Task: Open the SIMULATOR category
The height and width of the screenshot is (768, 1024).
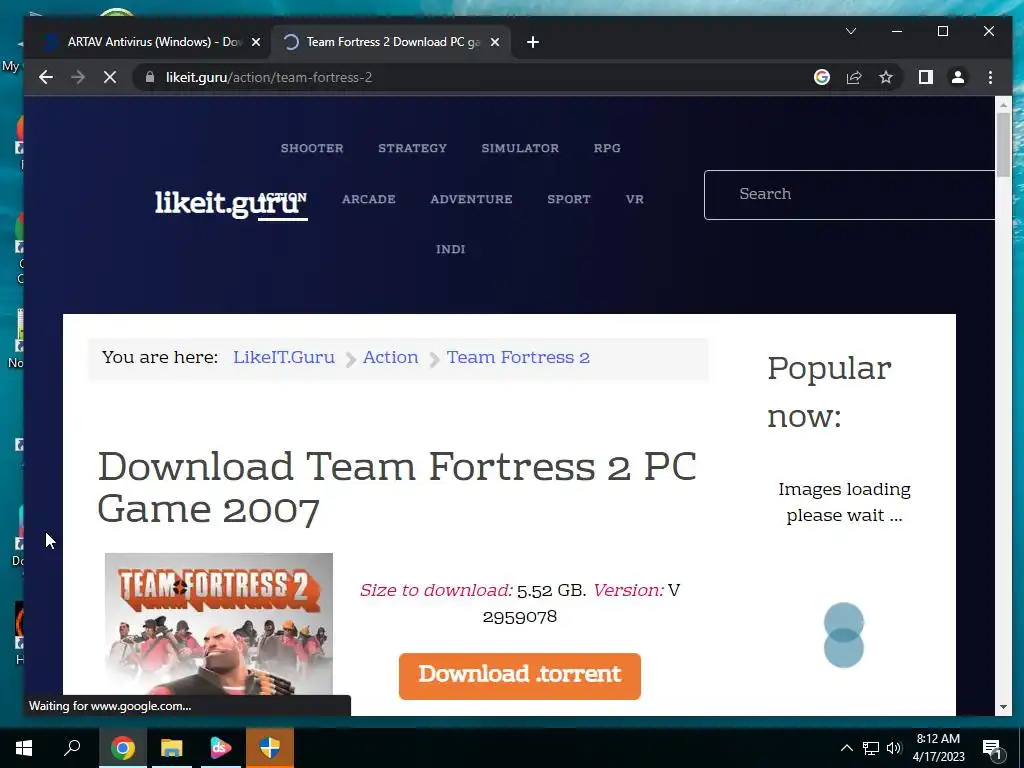Action: click(x=520, y=148)
